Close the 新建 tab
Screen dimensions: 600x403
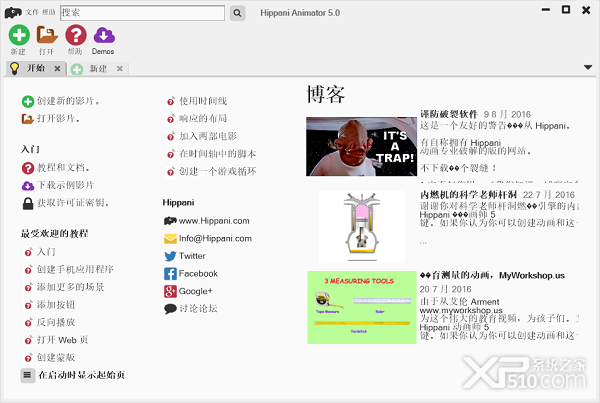pyautogui.click(x=120, y=69)
